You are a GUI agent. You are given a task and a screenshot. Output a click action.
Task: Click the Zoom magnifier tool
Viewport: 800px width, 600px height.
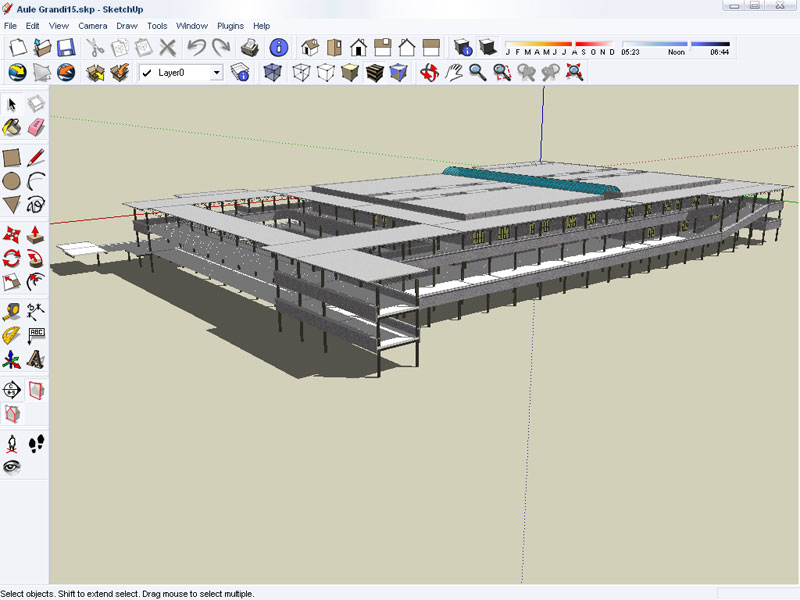coord(478,72)
